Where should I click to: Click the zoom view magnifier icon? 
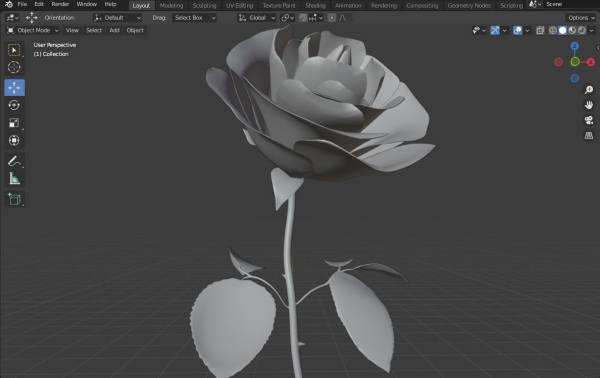coord(589,90)
